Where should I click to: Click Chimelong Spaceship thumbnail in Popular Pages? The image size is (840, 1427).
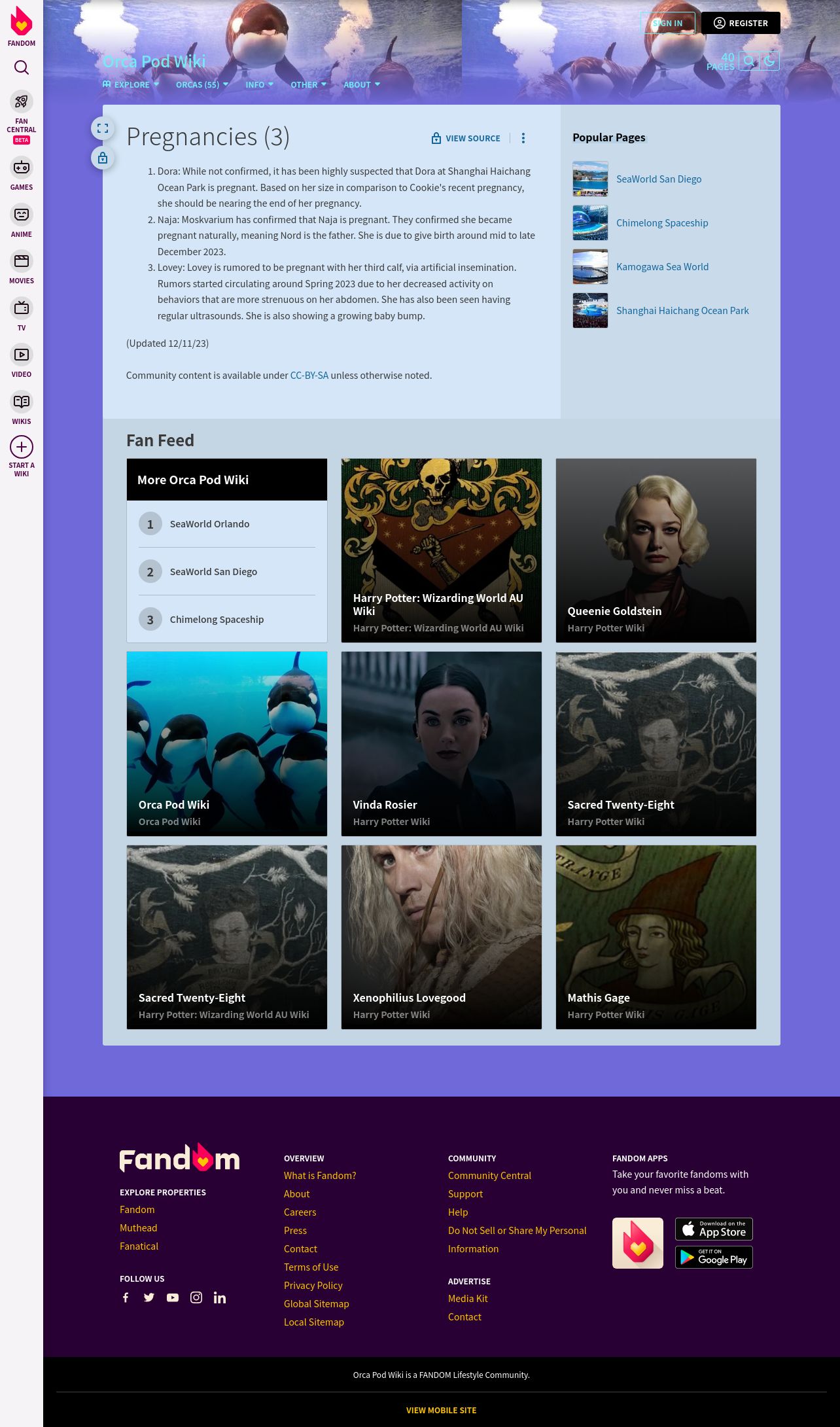590,222
